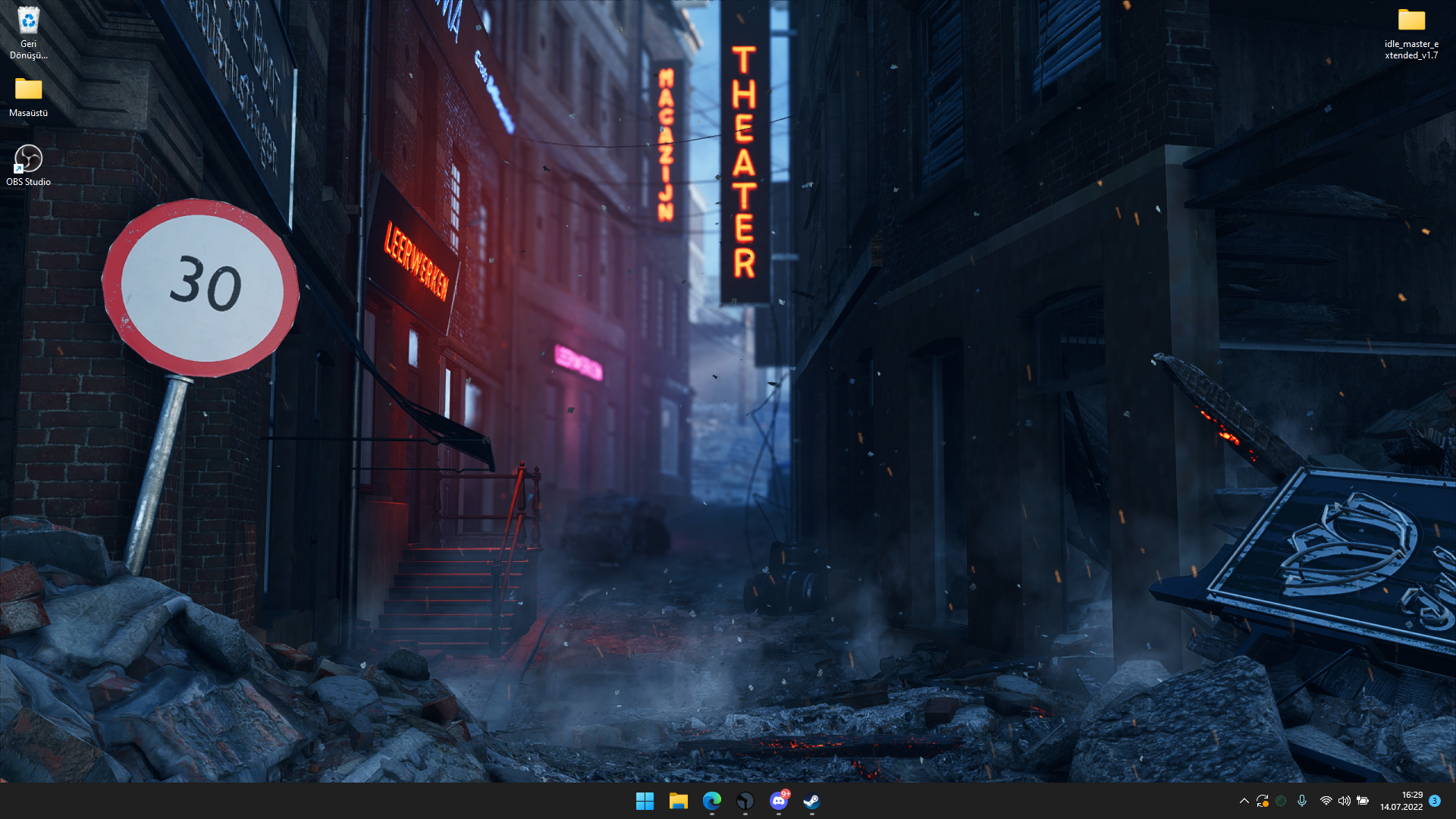The image size is (1456, 819).
Task: Open the Wi-Fi network flyout
Action: click(1326, 801)
